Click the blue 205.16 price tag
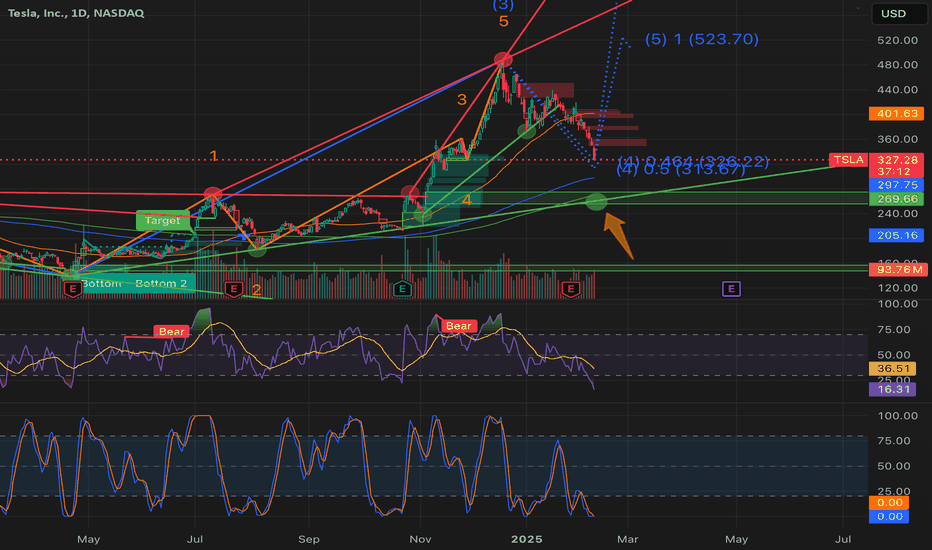The width and height of the screenshot is (932, 550). pos(896,235)
